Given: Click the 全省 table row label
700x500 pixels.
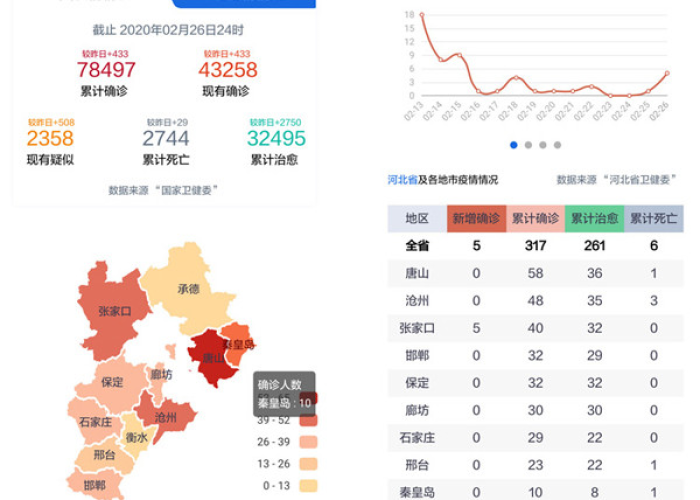Looking at the screenshot, I should 417,246.
